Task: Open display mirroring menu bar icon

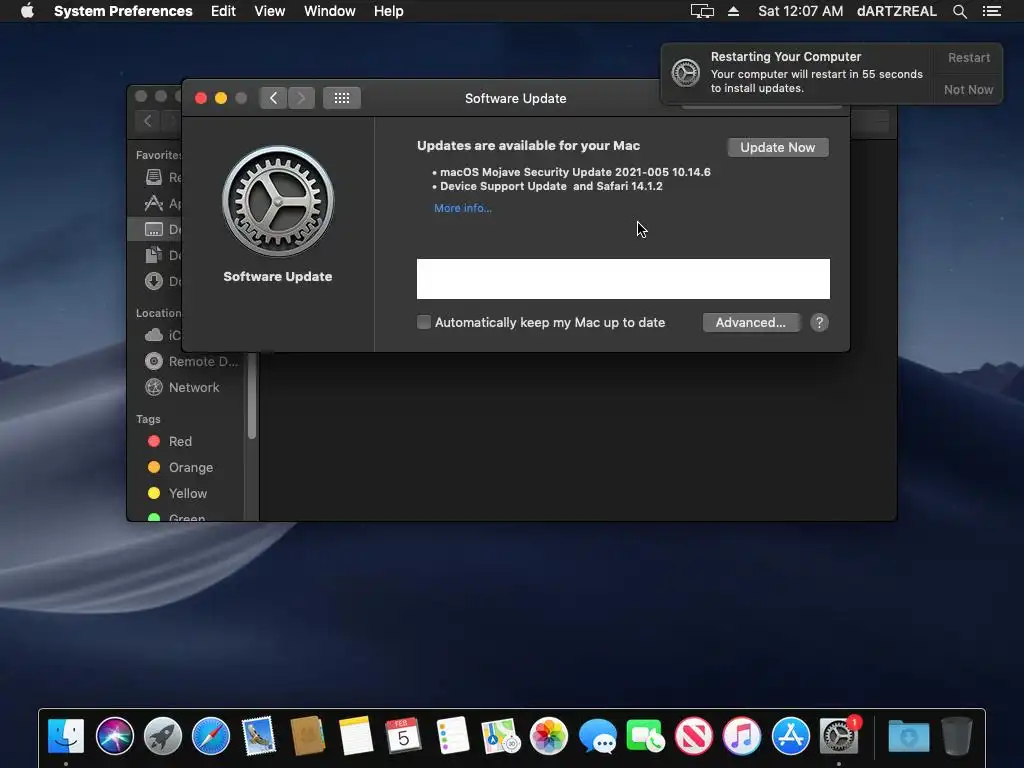Action: (702, 11)
